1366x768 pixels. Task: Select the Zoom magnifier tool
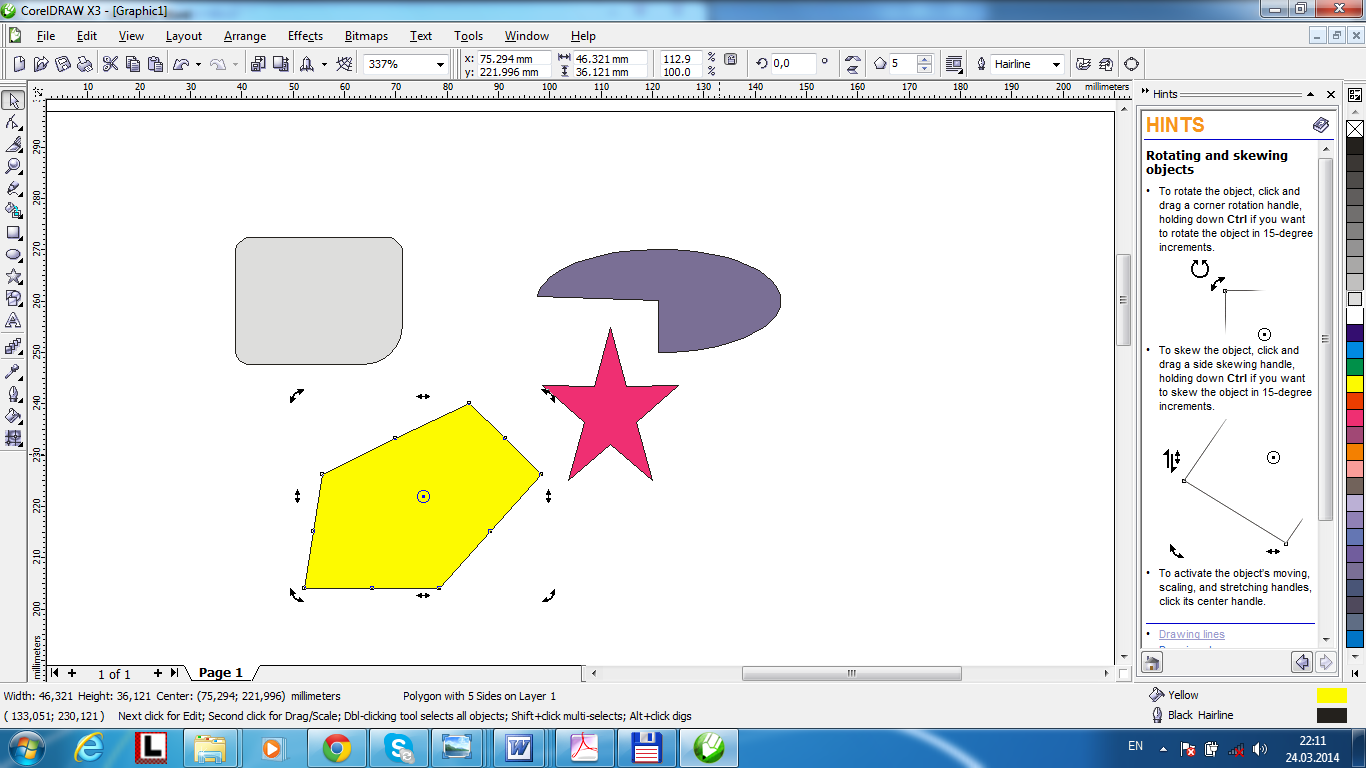click(x=14, y=166)
